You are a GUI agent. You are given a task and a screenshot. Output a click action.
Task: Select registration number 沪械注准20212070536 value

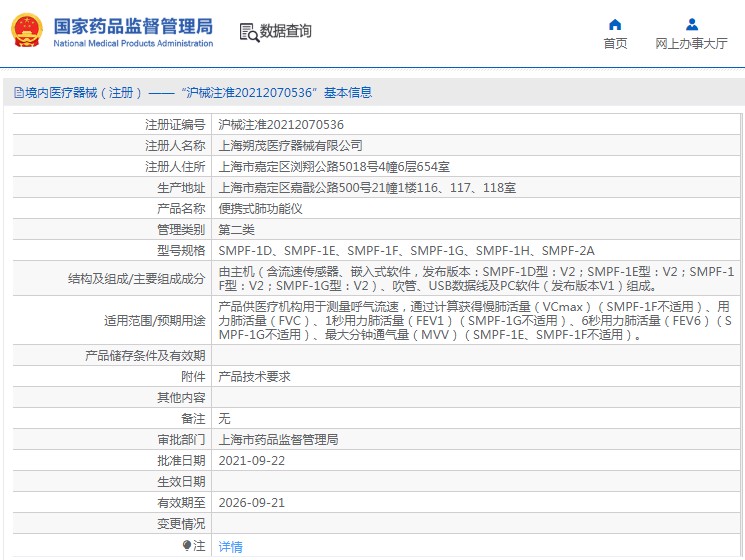click(x=281, y=124)
